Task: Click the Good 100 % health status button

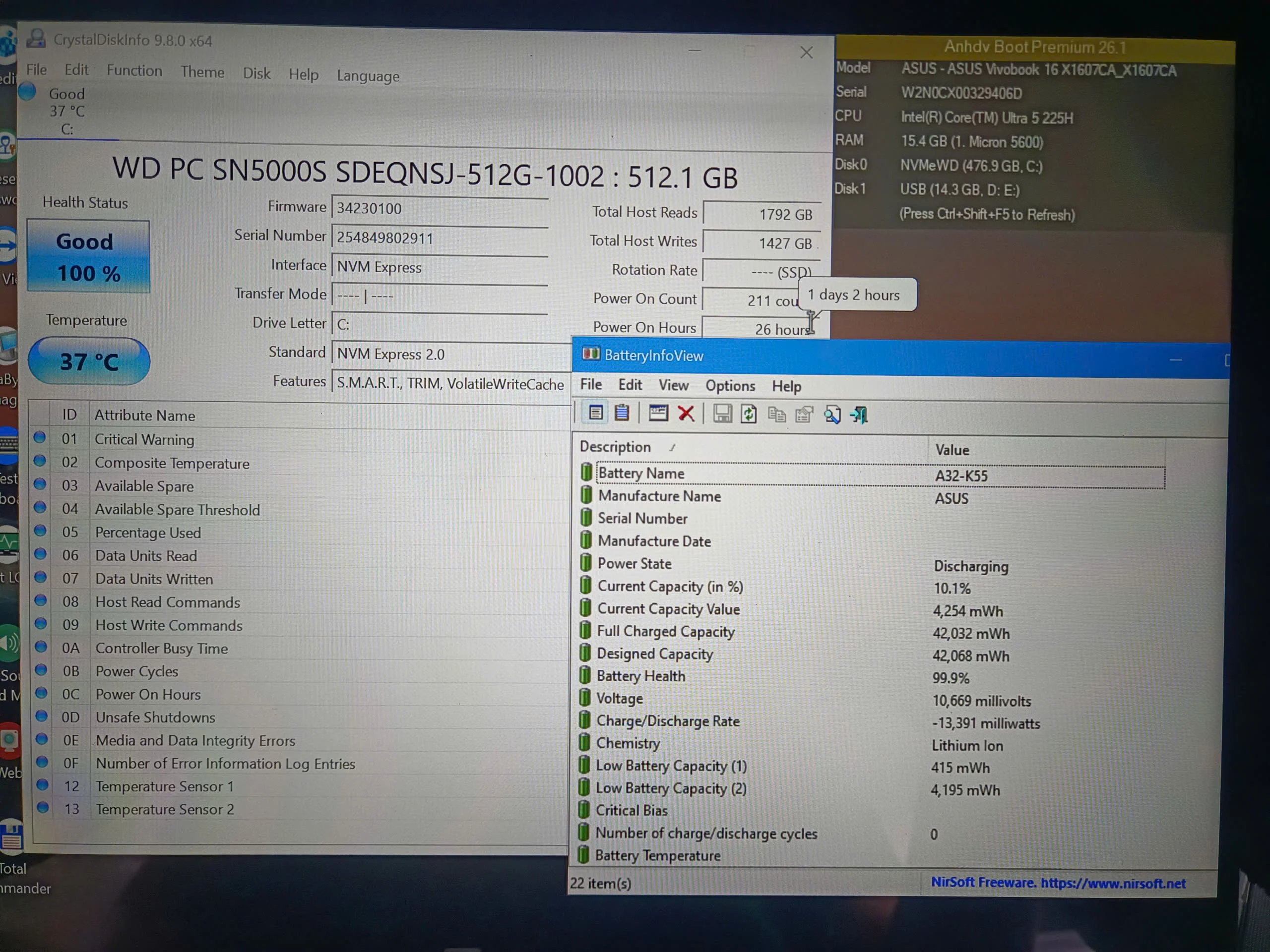Action: [x=88, y=256]
